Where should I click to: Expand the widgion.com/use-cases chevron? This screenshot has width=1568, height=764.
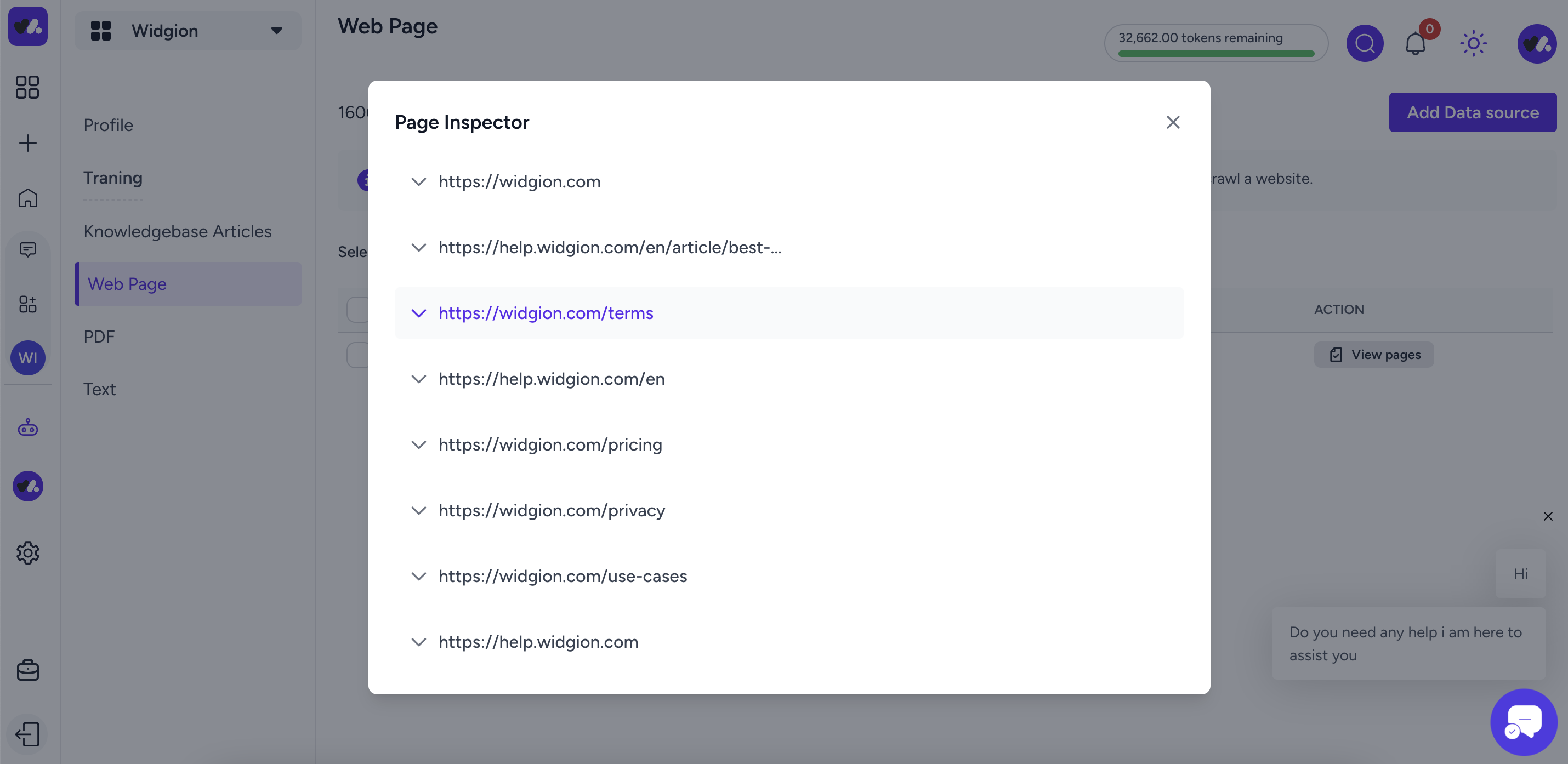coord(419,576)
